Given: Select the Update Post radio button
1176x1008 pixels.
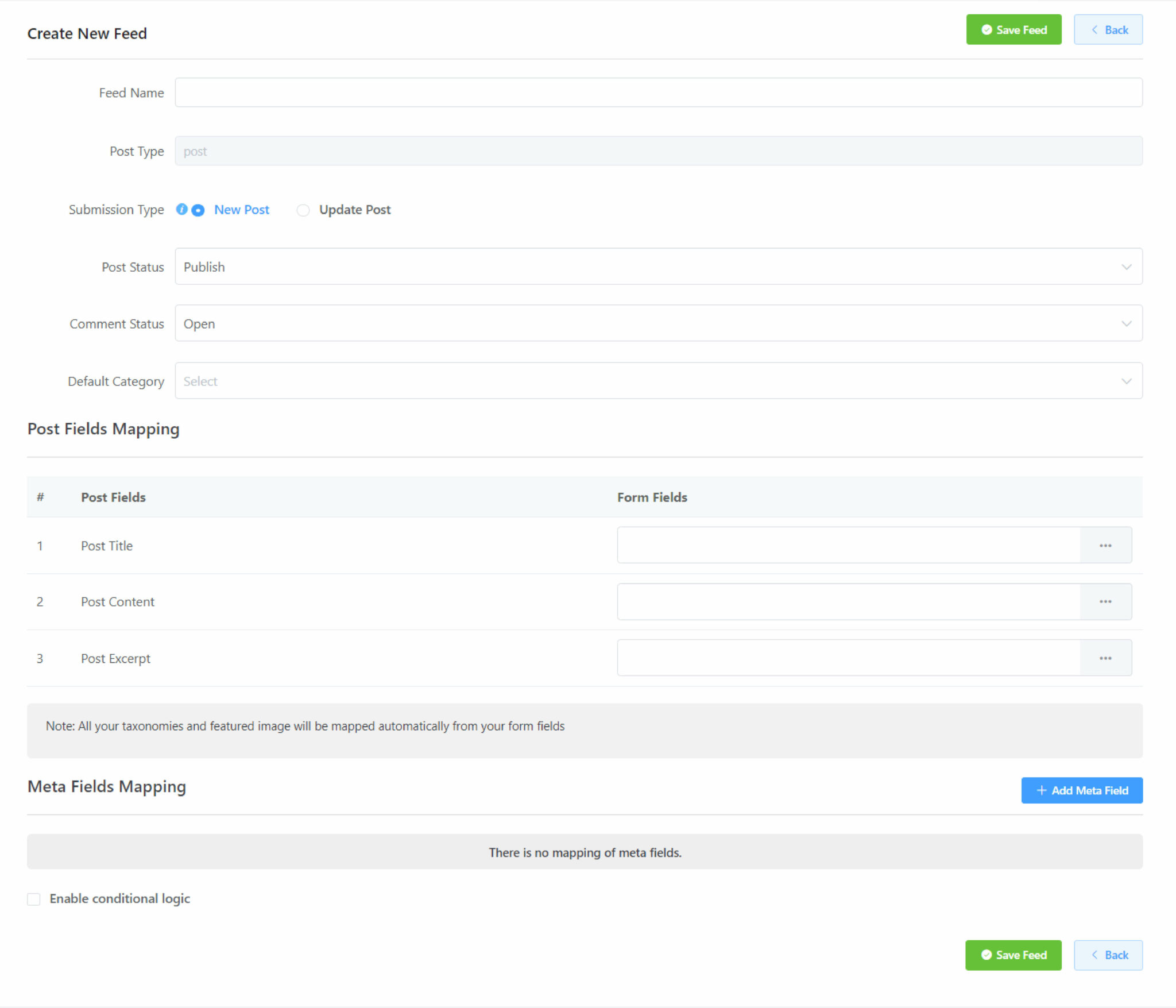Looking at the screenshot, I should coord(303,210).
